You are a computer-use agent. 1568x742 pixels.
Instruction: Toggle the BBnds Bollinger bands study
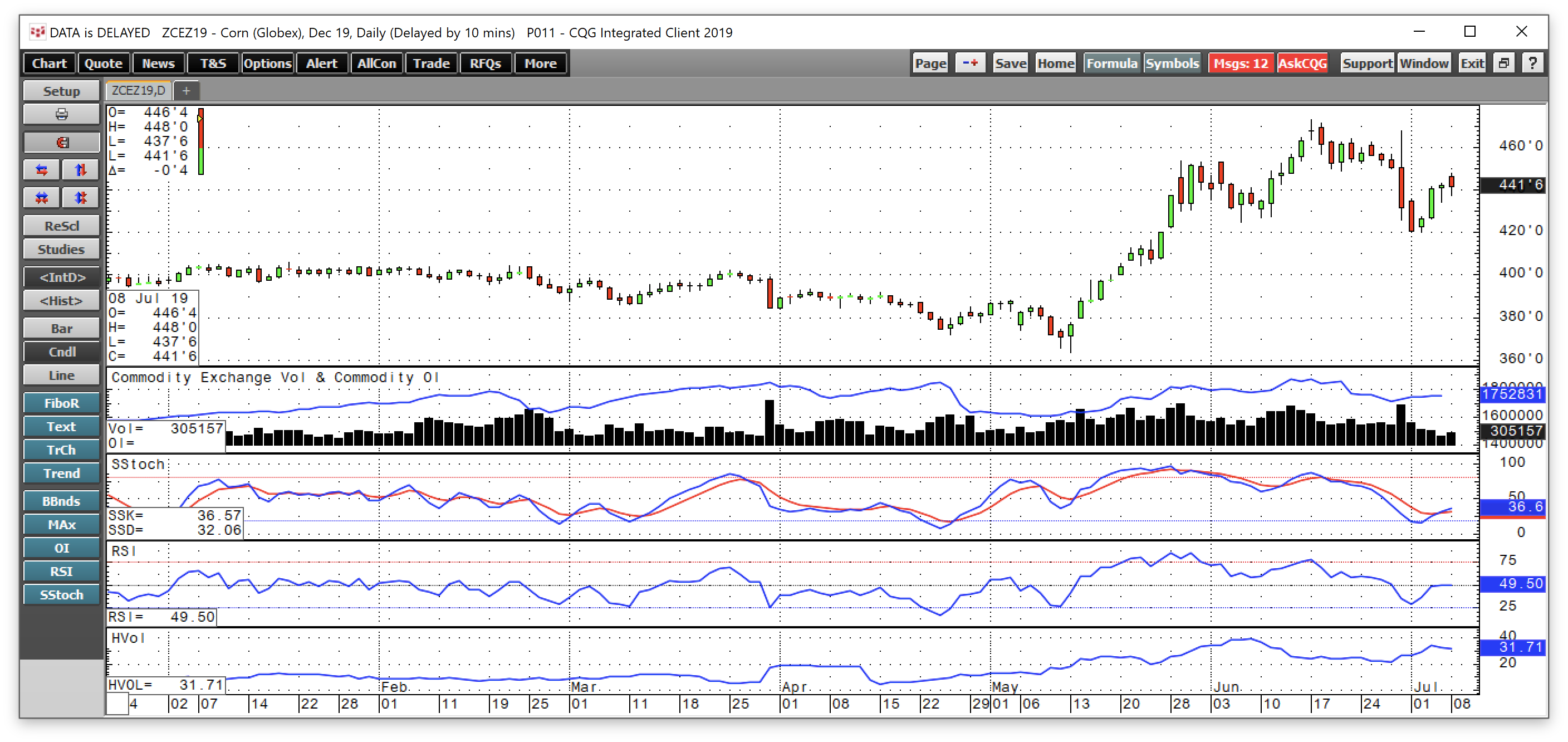coord(61,501)
